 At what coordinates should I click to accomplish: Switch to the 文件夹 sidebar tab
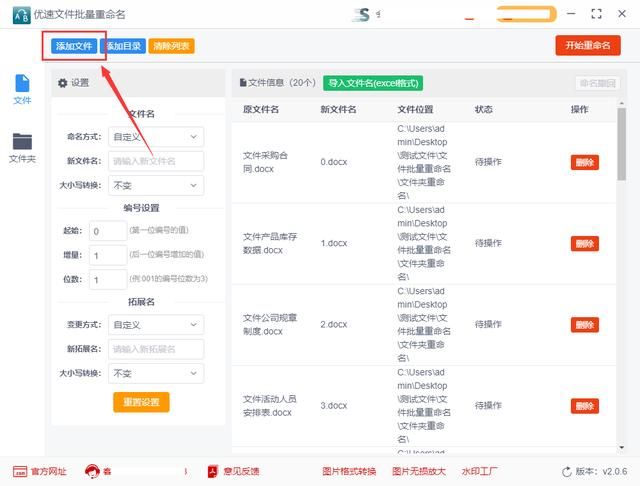22,148
